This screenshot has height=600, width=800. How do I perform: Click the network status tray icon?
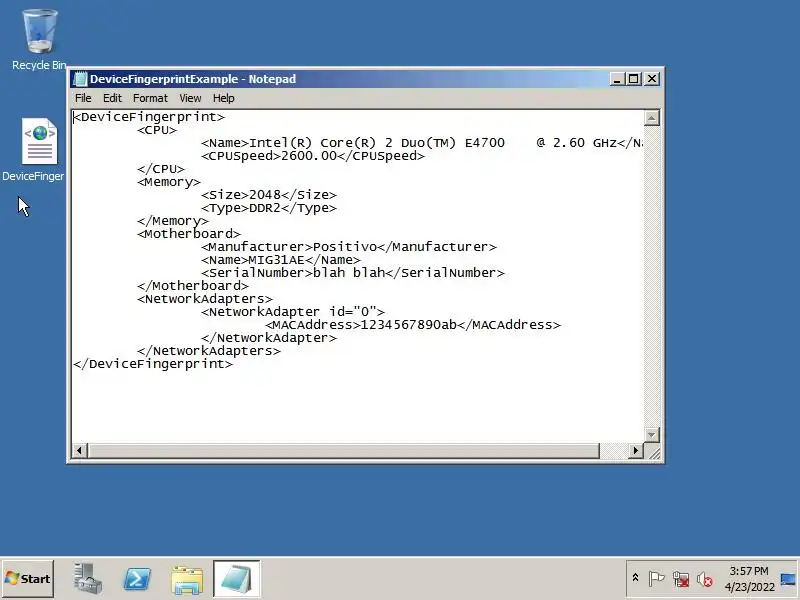click(681, 579)
